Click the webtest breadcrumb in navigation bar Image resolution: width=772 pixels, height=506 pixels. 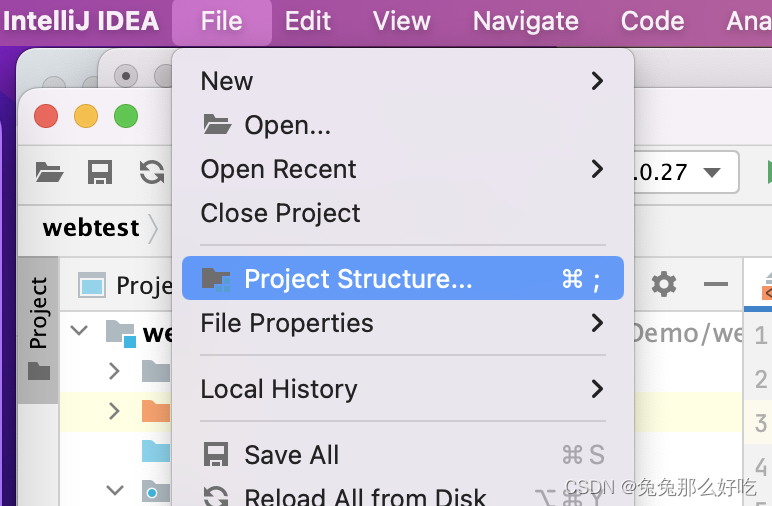click(x=91, y=228)
